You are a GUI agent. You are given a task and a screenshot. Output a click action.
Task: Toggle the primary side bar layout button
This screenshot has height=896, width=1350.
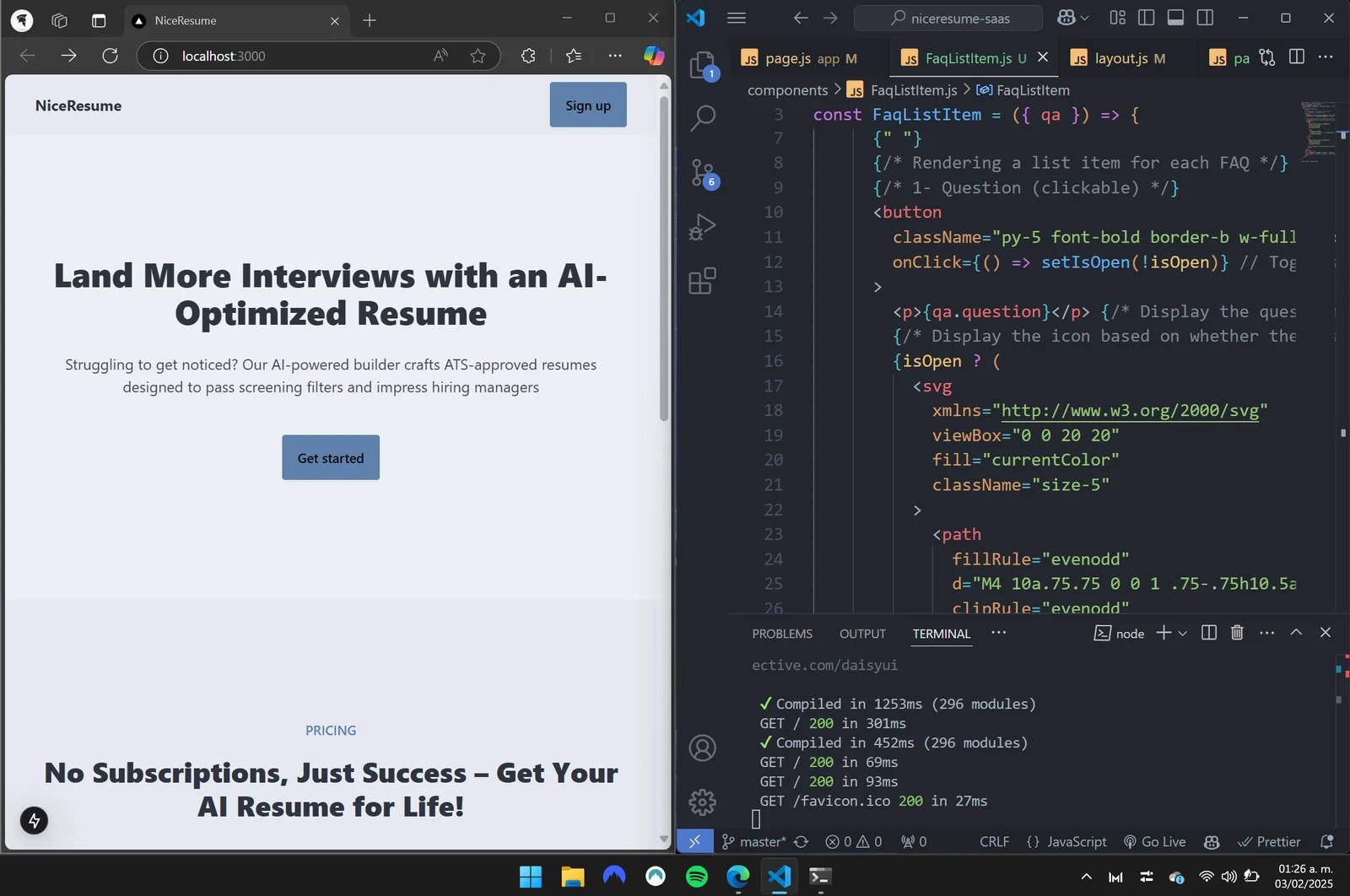point(1146,18)
